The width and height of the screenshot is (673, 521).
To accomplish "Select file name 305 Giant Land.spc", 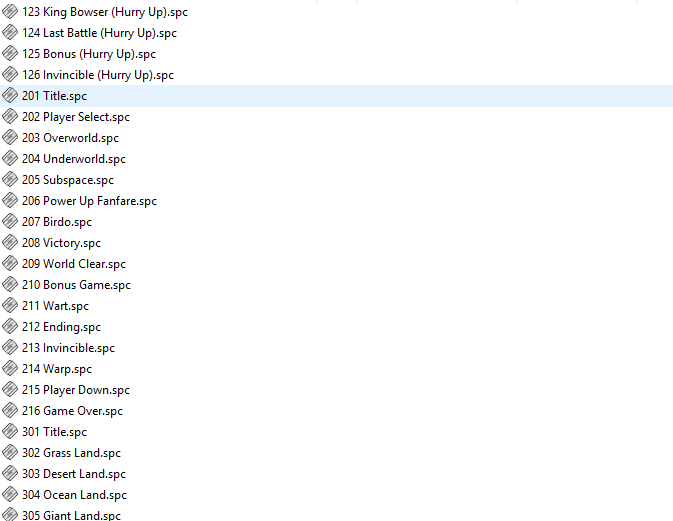I will pyautogui.click(x=71, y=515).
